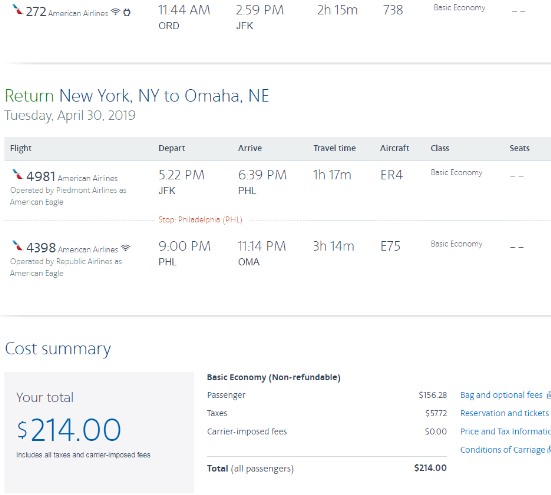Open the Price and Tax Information link
The image size is (551, 495).
coord(505,431)
